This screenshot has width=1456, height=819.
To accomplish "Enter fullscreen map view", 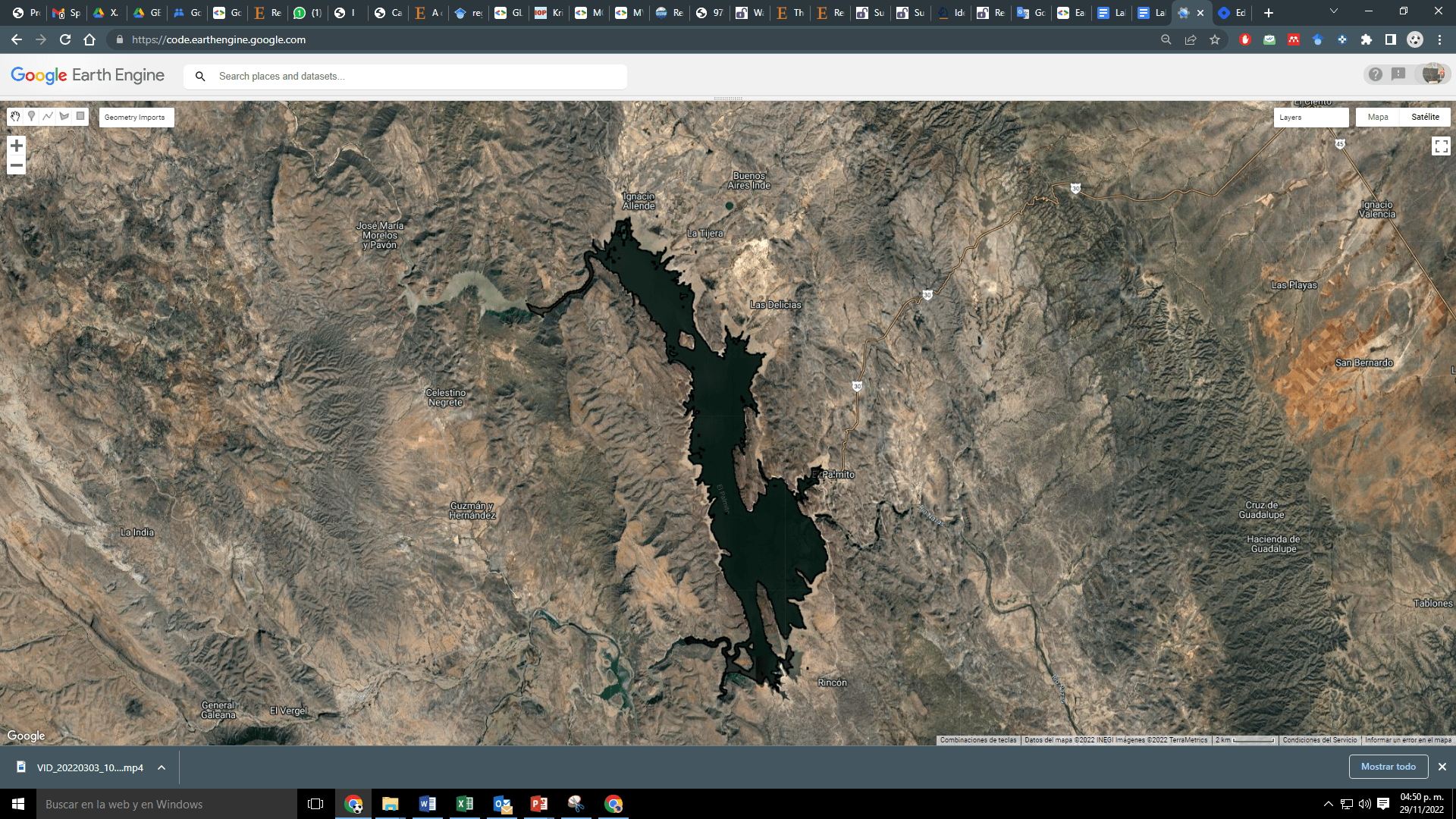I will click(1442, 146).
